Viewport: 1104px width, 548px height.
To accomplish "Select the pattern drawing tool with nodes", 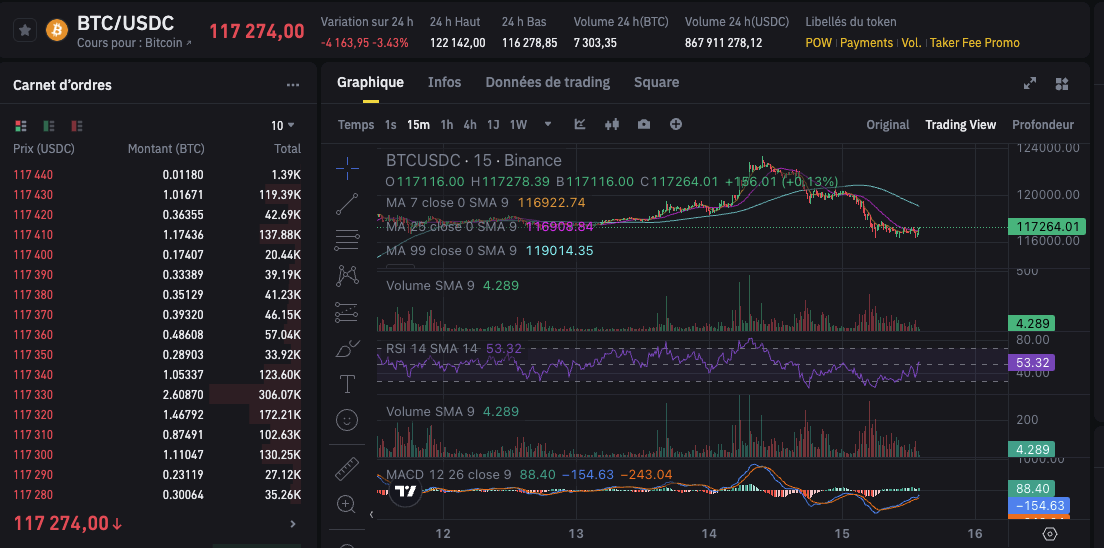I will coord(347,275).
